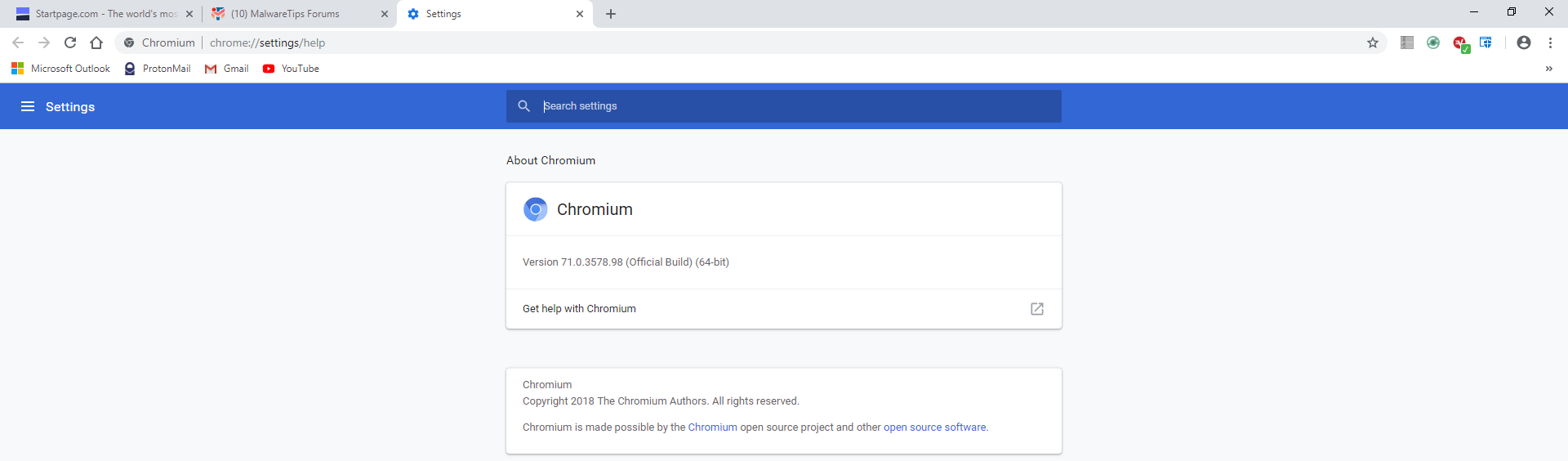The width and height of the screenshot is (1568, 461).
Task: Open the Settings hamburger menu
Action: (x=28, y=106)
